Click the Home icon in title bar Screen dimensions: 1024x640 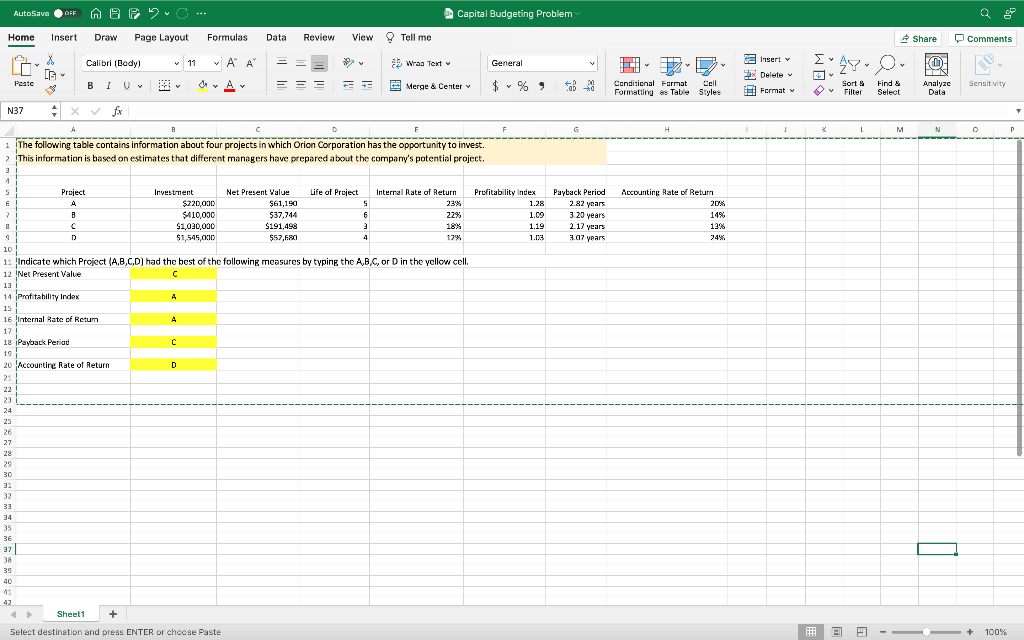point(96,13)
